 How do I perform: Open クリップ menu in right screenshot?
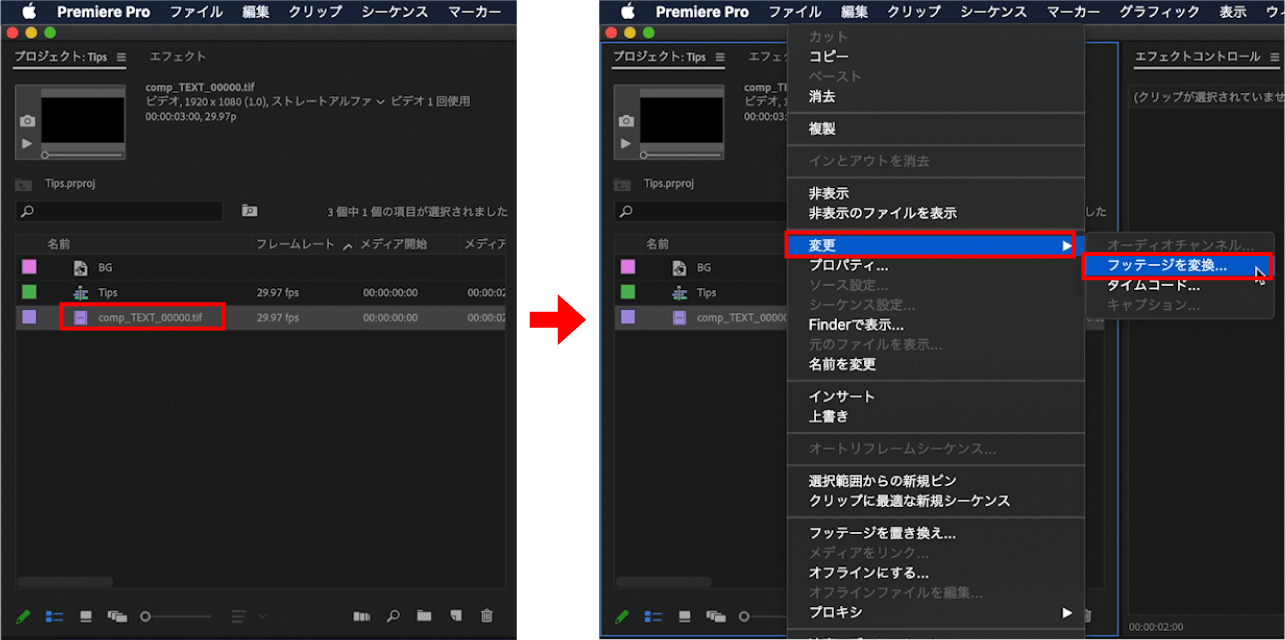point(915,12)
